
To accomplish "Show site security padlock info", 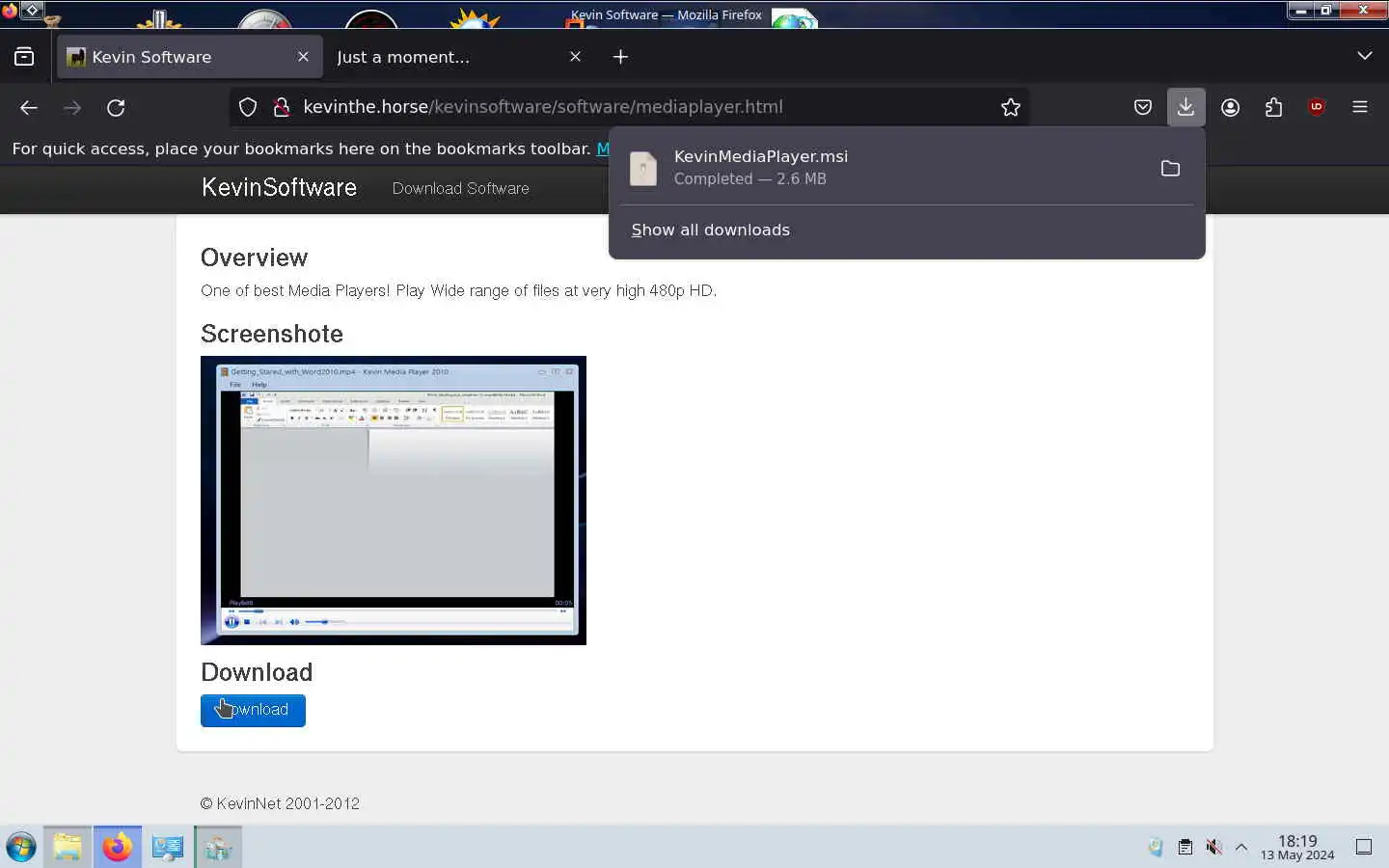I will (x=282, y=107).
